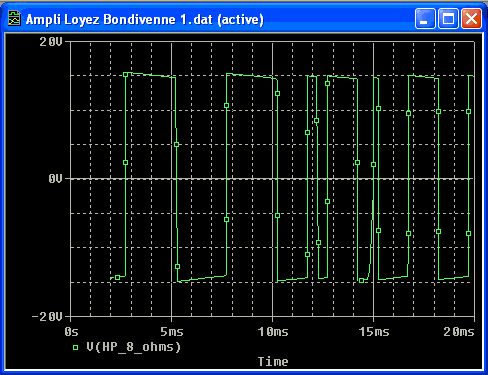488x375 pixels.
Task: Click the 20ms label on the time axis
Action: pyautogui.click(x=459, y=332)
